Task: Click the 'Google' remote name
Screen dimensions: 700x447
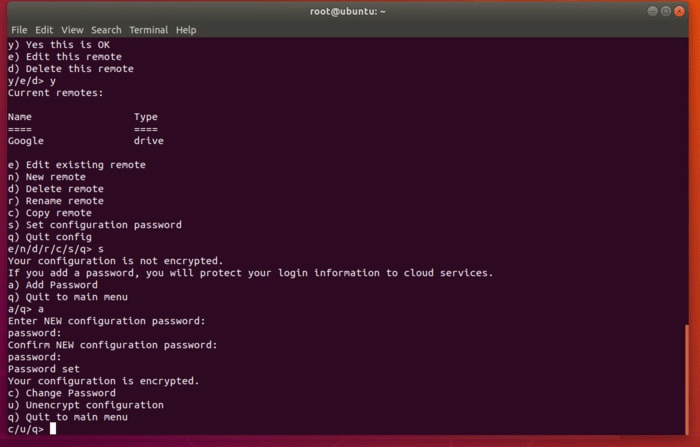Action: 26,141
